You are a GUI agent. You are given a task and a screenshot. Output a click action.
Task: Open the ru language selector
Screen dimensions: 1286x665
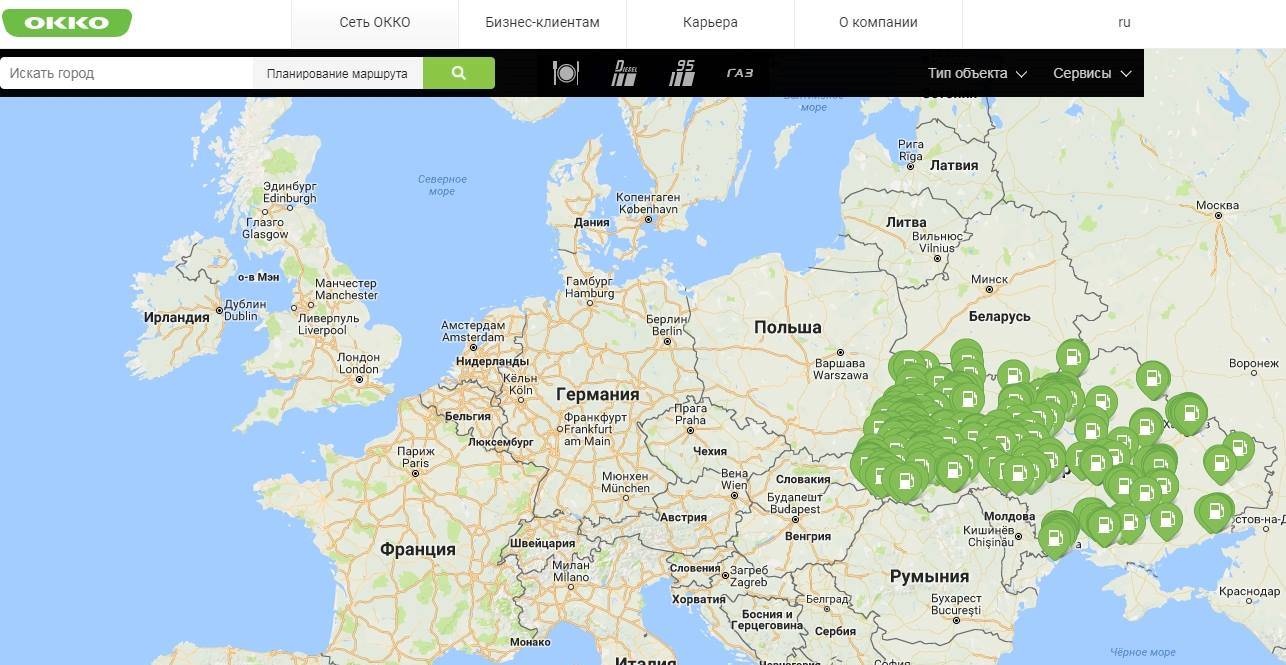(1124, 22)
